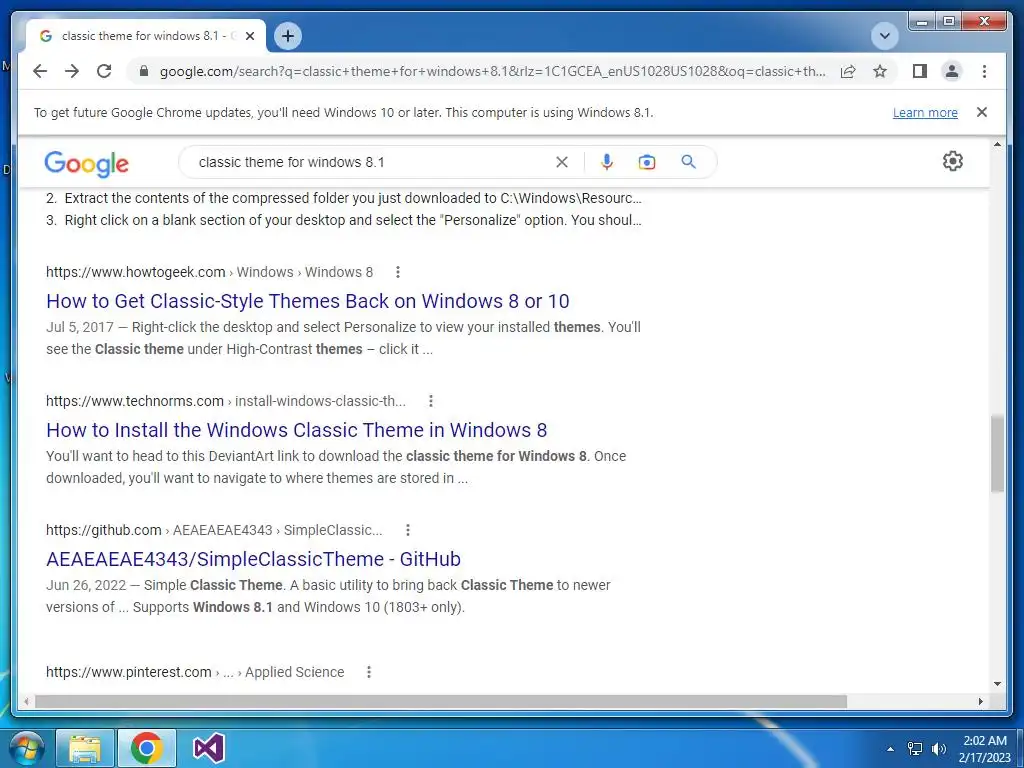This screenshot has height=768, width=1024.
Task: Open volume control tray icon
Action: click(x=939, y=748)
